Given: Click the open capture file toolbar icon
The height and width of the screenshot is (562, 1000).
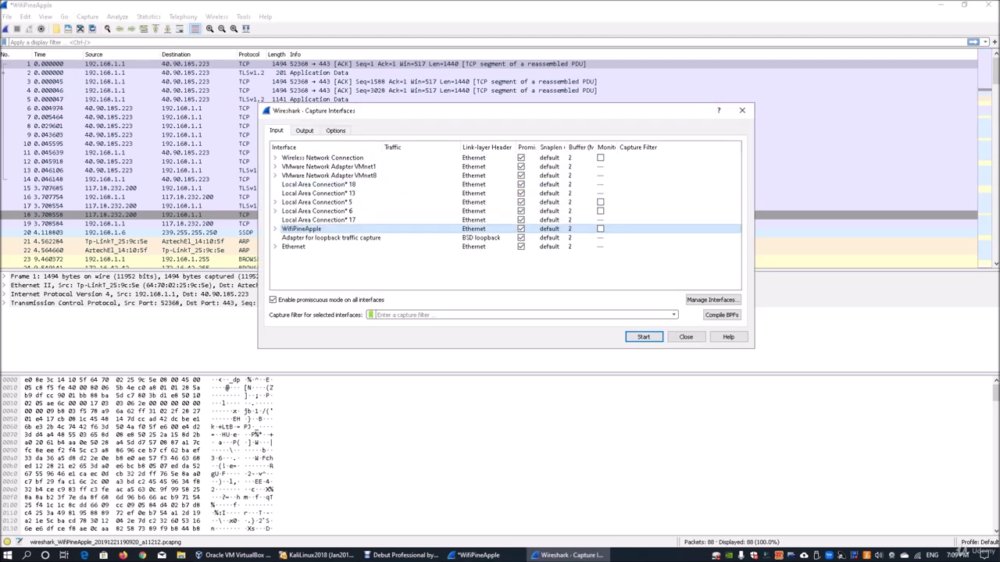Looking at the screenshot, I should (56, 29).
